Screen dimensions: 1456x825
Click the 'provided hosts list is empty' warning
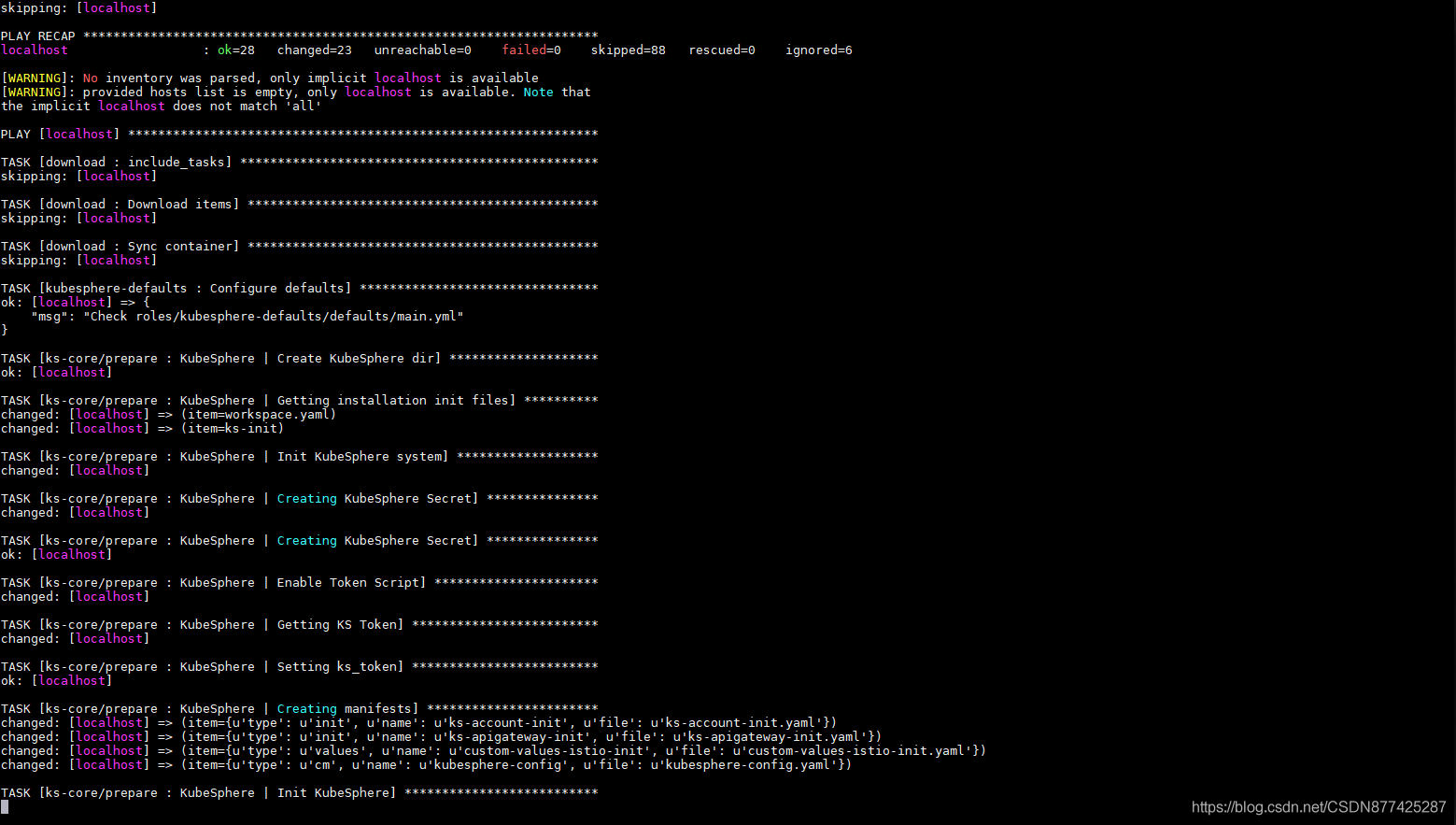click(296, 92)
